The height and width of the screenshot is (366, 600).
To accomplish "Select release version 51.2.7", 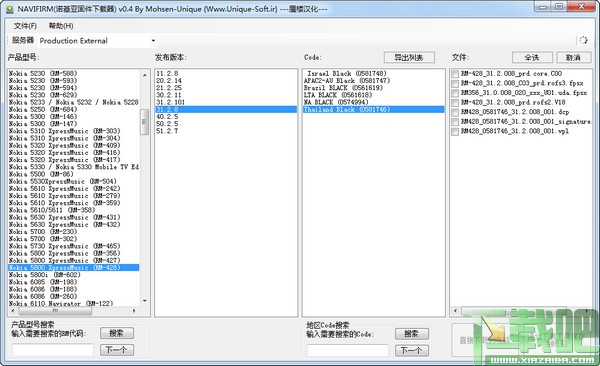I will click(x=226, y=131).
